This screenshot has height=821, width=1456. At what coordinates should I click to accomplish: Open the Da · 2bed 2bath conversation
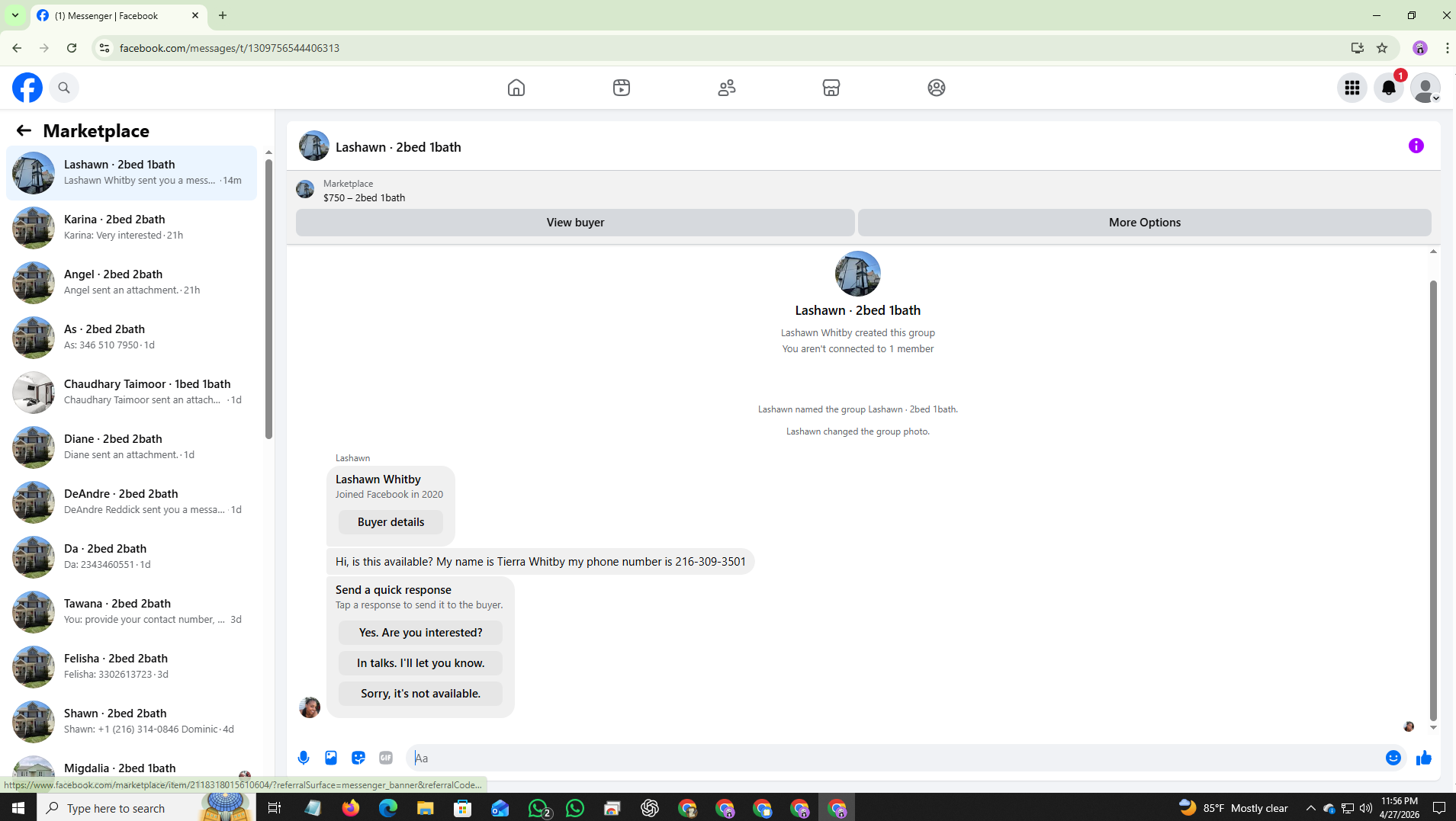click(x=131, y=557)
